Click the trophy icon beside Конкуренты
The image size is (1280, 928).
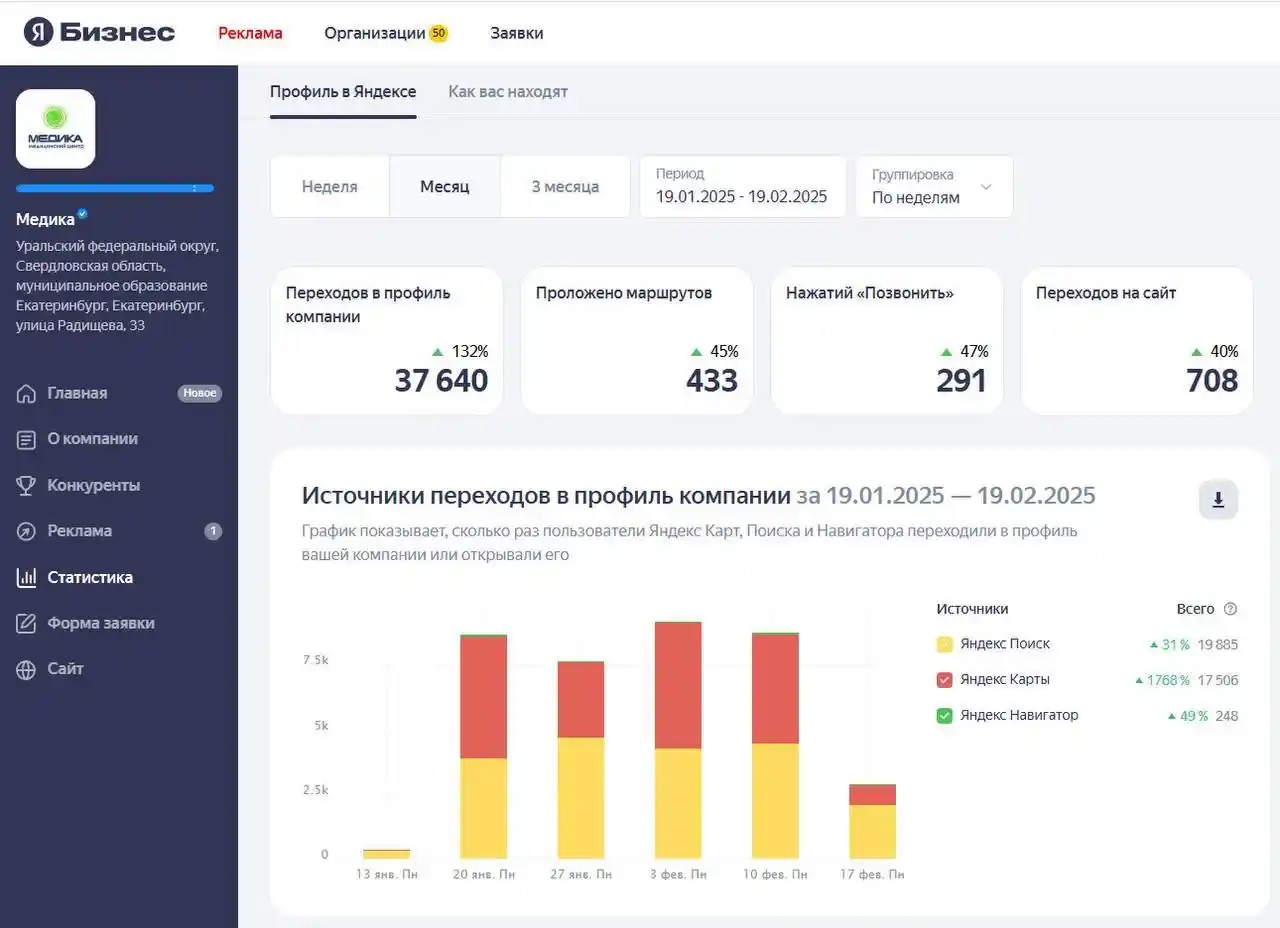26,485
